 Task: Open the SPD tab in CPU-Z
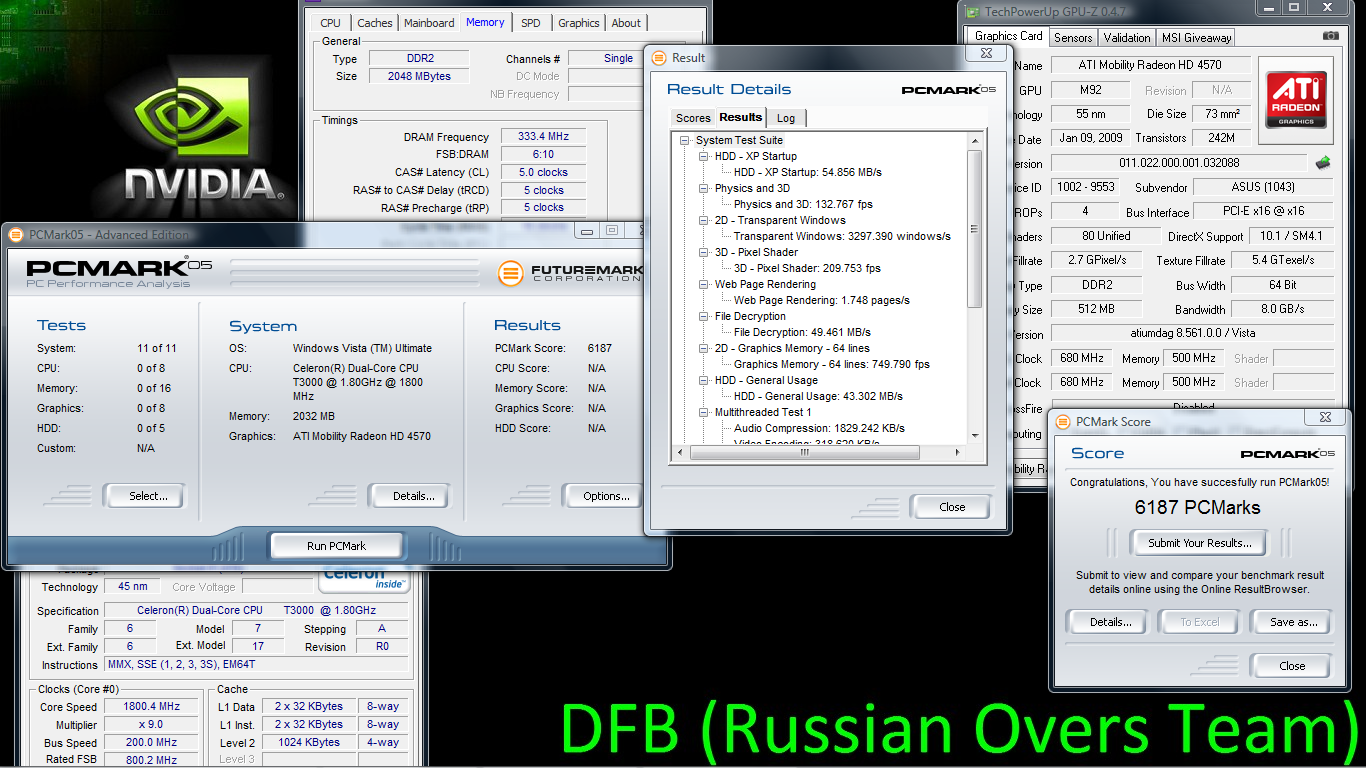(x=531, y=23)
